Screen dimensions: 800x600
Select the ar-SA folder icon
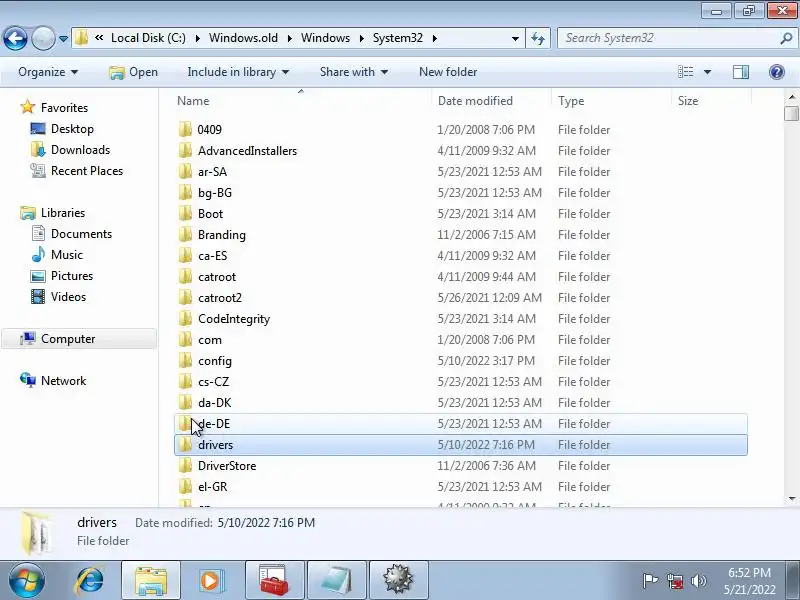pyautogui.click(x=185, y=171)
